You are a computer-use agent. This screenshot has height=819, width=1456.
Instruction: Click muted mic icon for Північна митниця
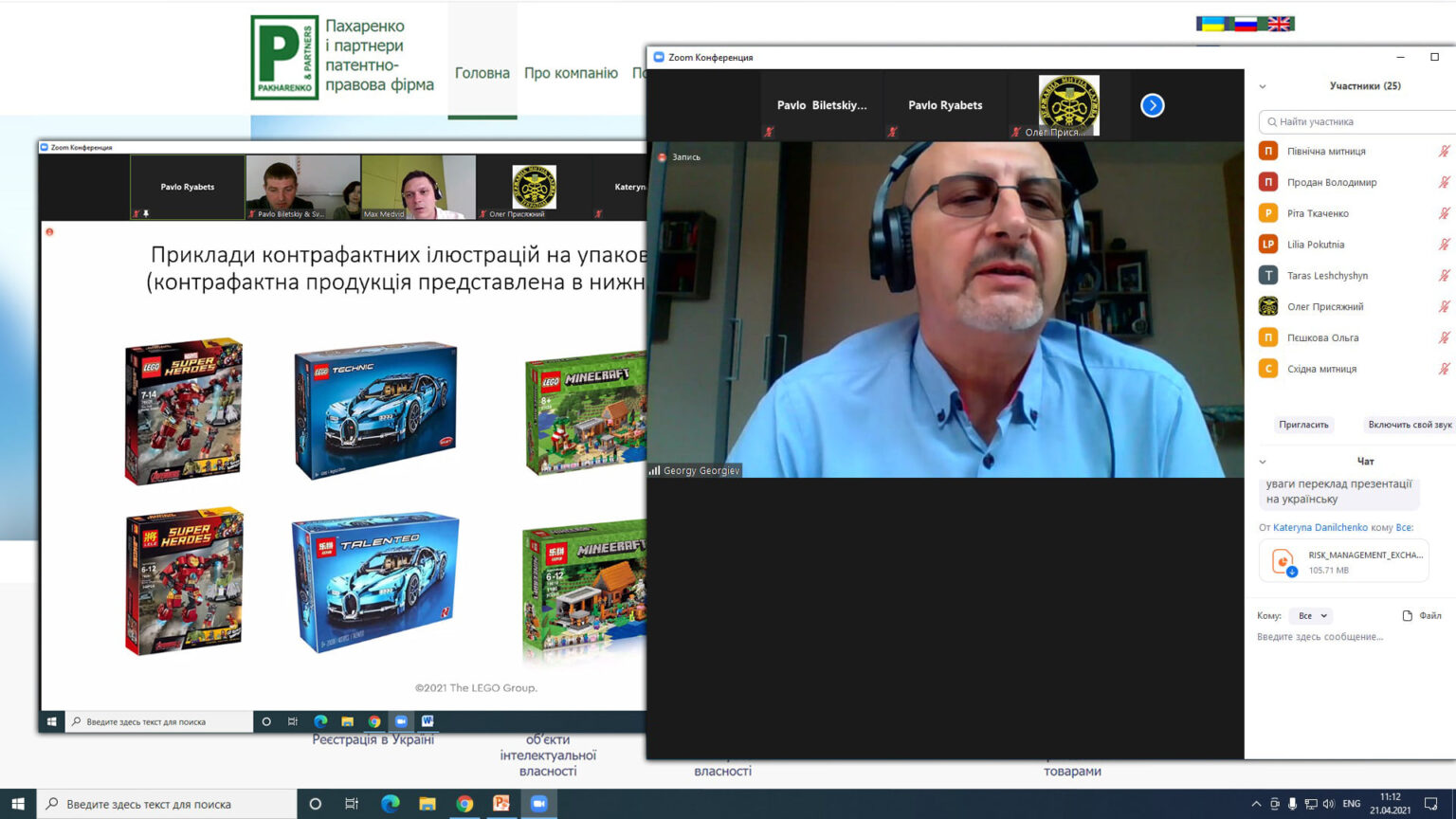coord(1444,151)
